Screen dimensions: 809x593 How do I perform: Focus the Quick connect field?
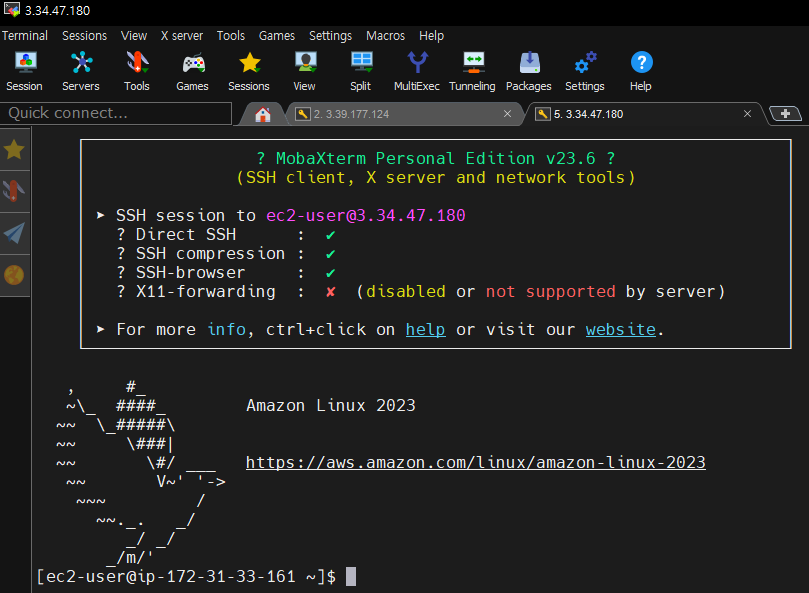[x=116, y=113]
